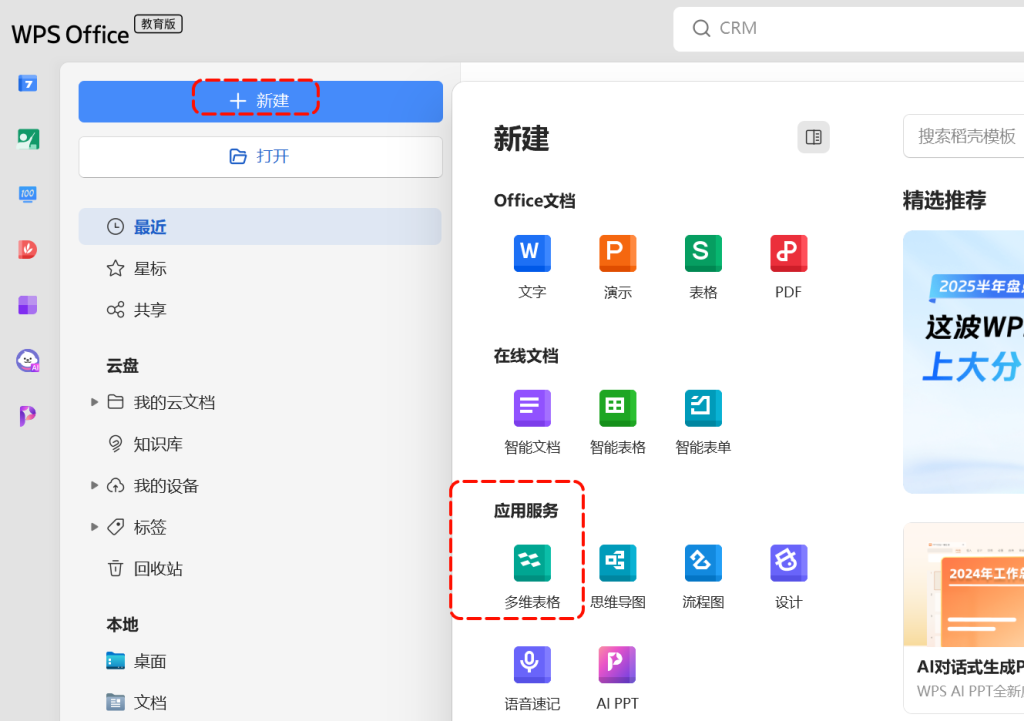Expand the 我的设备 tree arrow
The image size is (1024, 721).
pos(94,485)
